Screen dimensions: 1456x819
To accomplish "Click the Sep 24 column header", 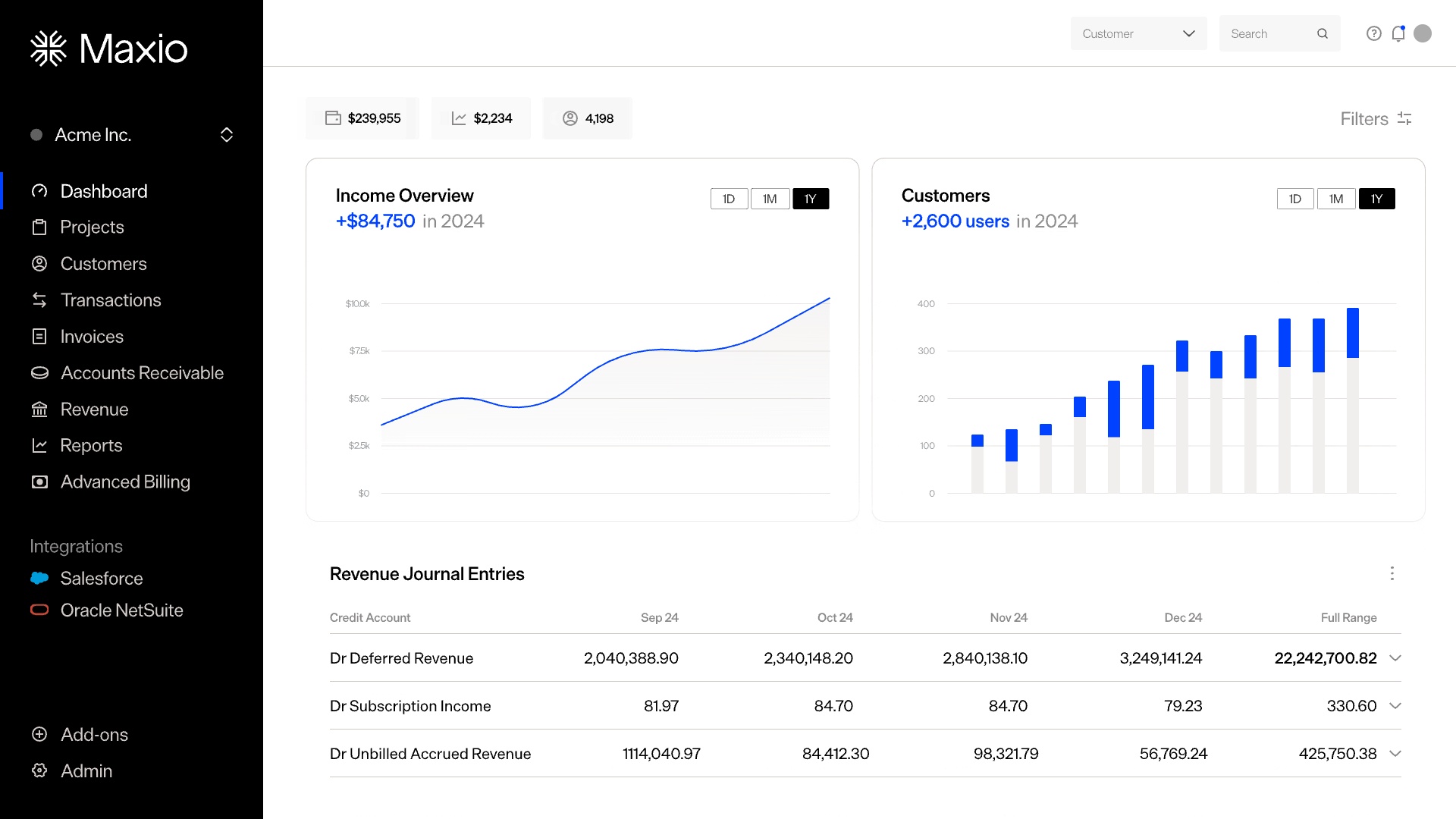I will pyautogui.click(x=659, y=617).
